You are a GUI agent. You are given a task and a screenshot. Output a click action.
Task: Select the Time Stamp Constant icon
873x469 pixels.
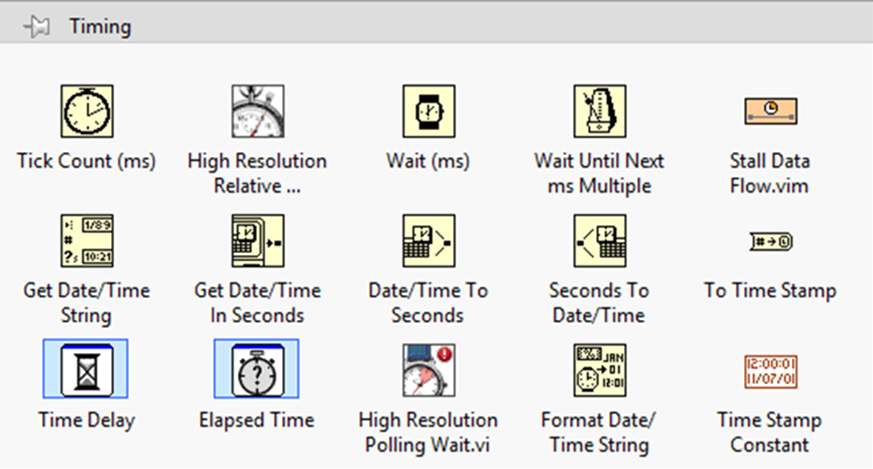point(770,370)
